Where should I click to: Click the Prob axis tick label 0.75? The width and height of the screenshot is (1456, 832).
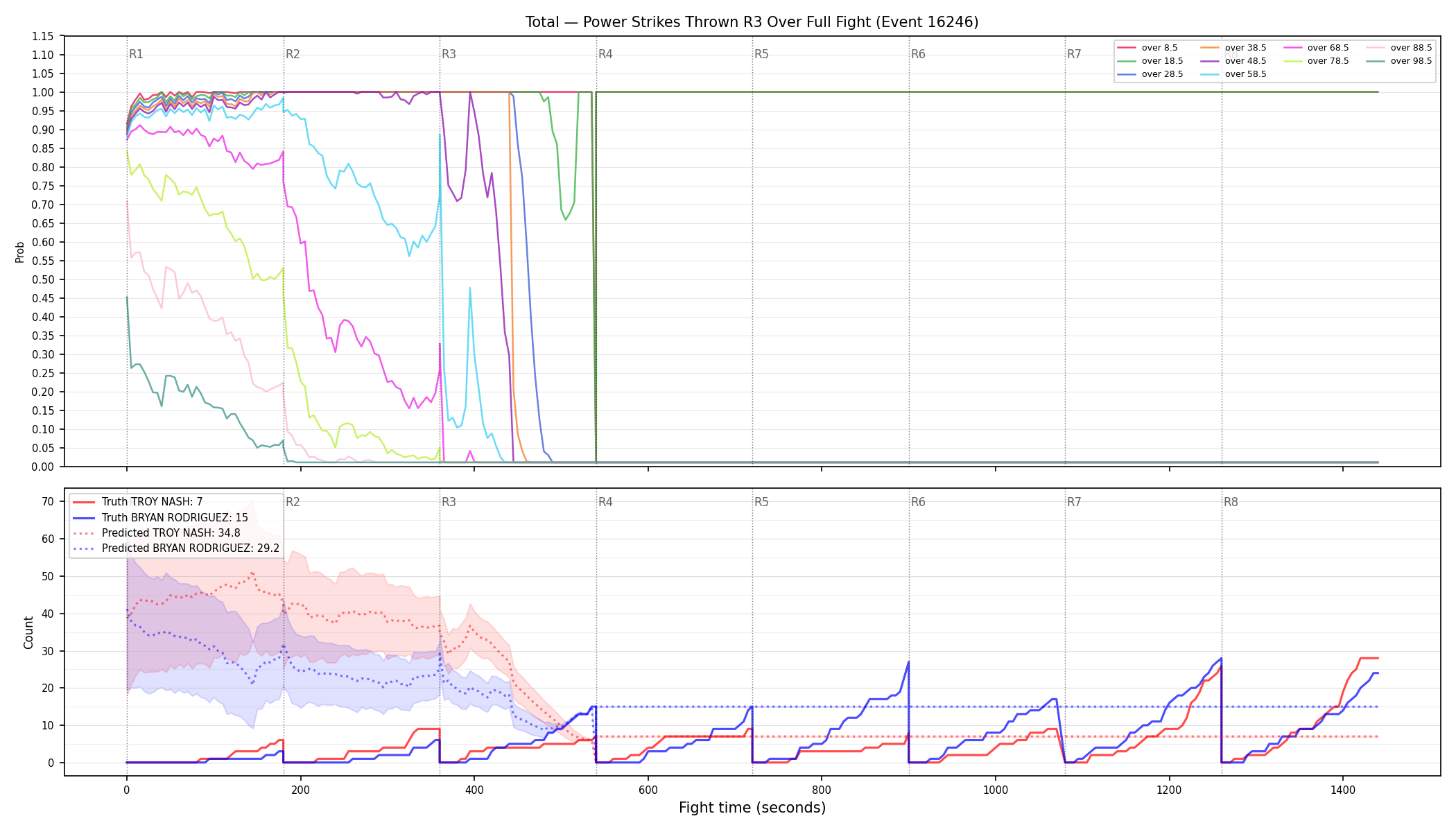click(x=44, y=186)
